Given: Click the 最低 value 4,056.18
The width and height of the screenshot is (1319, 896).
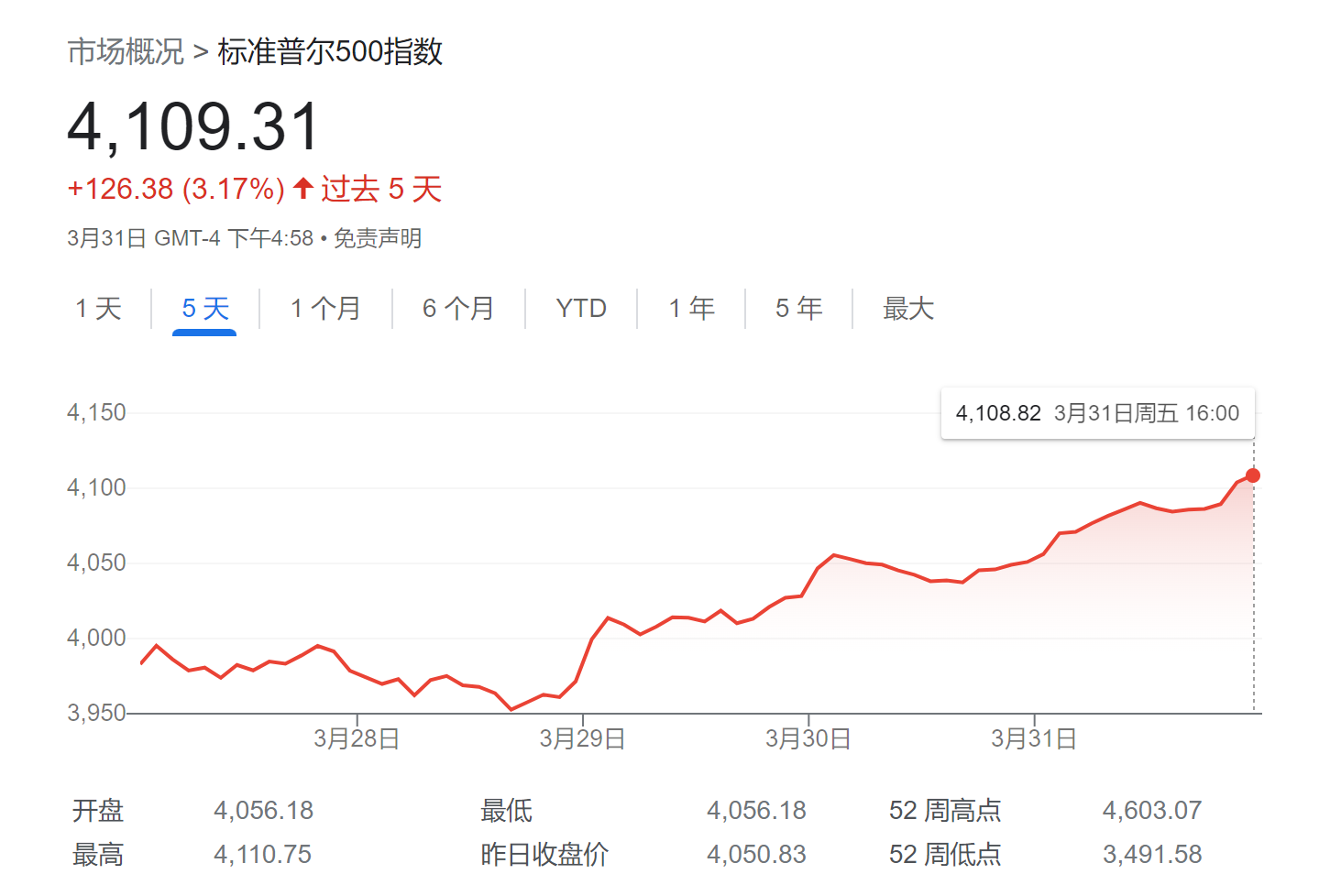Looking at the screenshot, I should (757, 811).
